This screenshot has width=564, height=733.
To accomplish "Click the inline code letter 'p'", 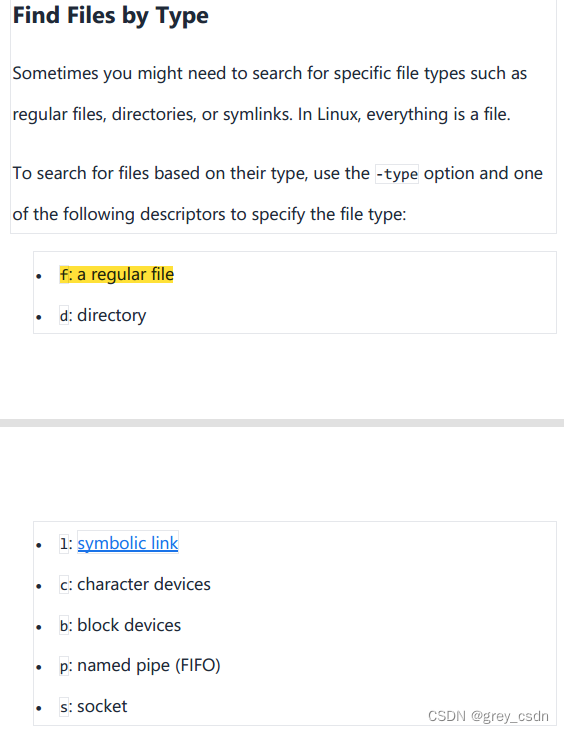I will (x=64, y=667).
